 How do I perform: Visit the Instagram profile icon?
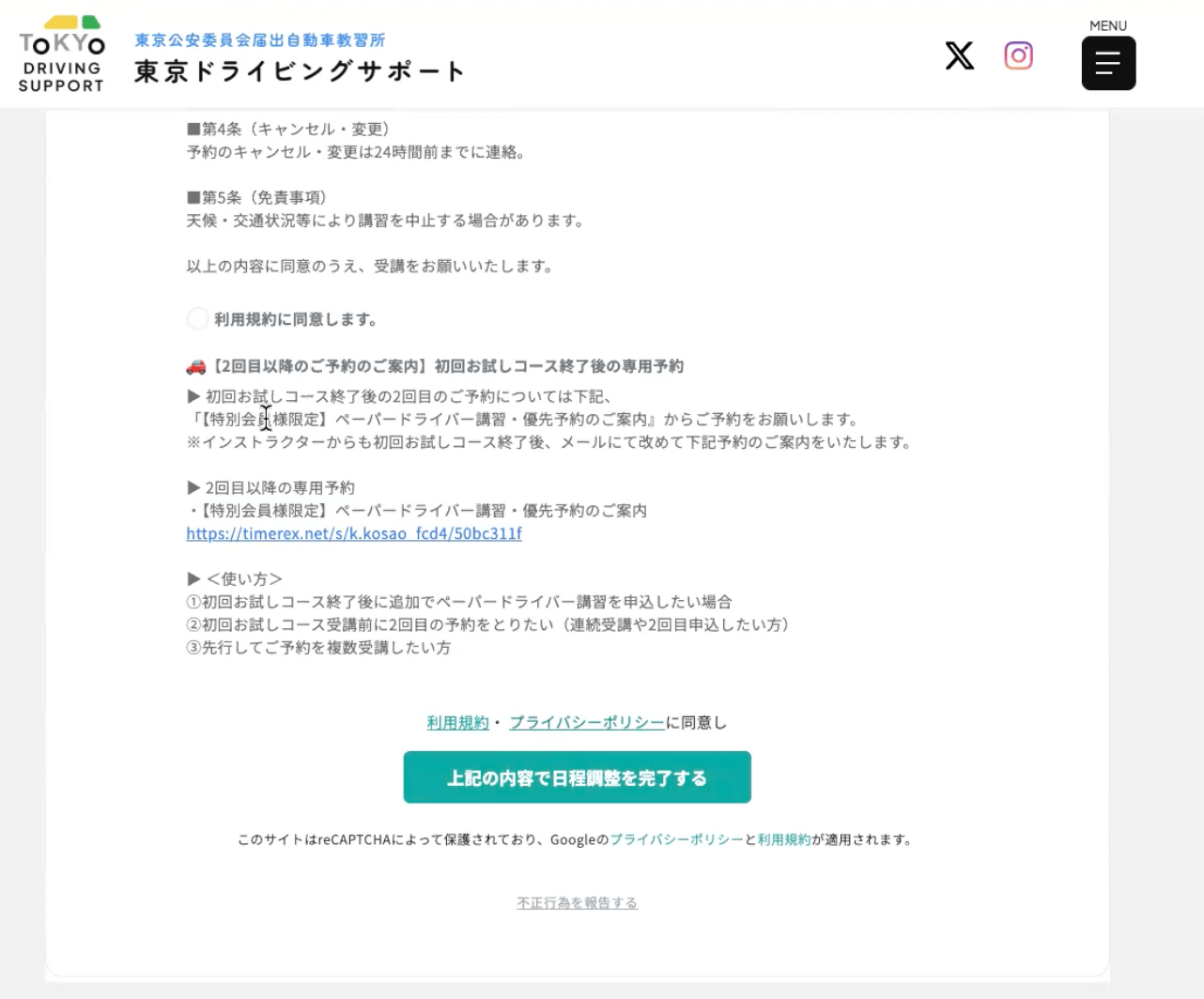(x=1018, y=55)
